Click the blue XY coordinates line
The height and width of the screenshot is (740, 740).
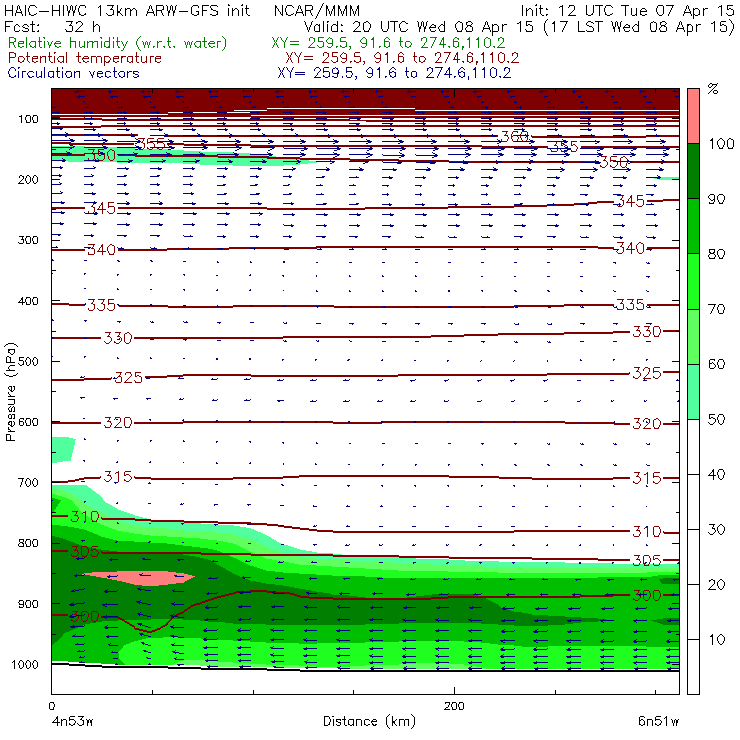(x=394, y=73)
